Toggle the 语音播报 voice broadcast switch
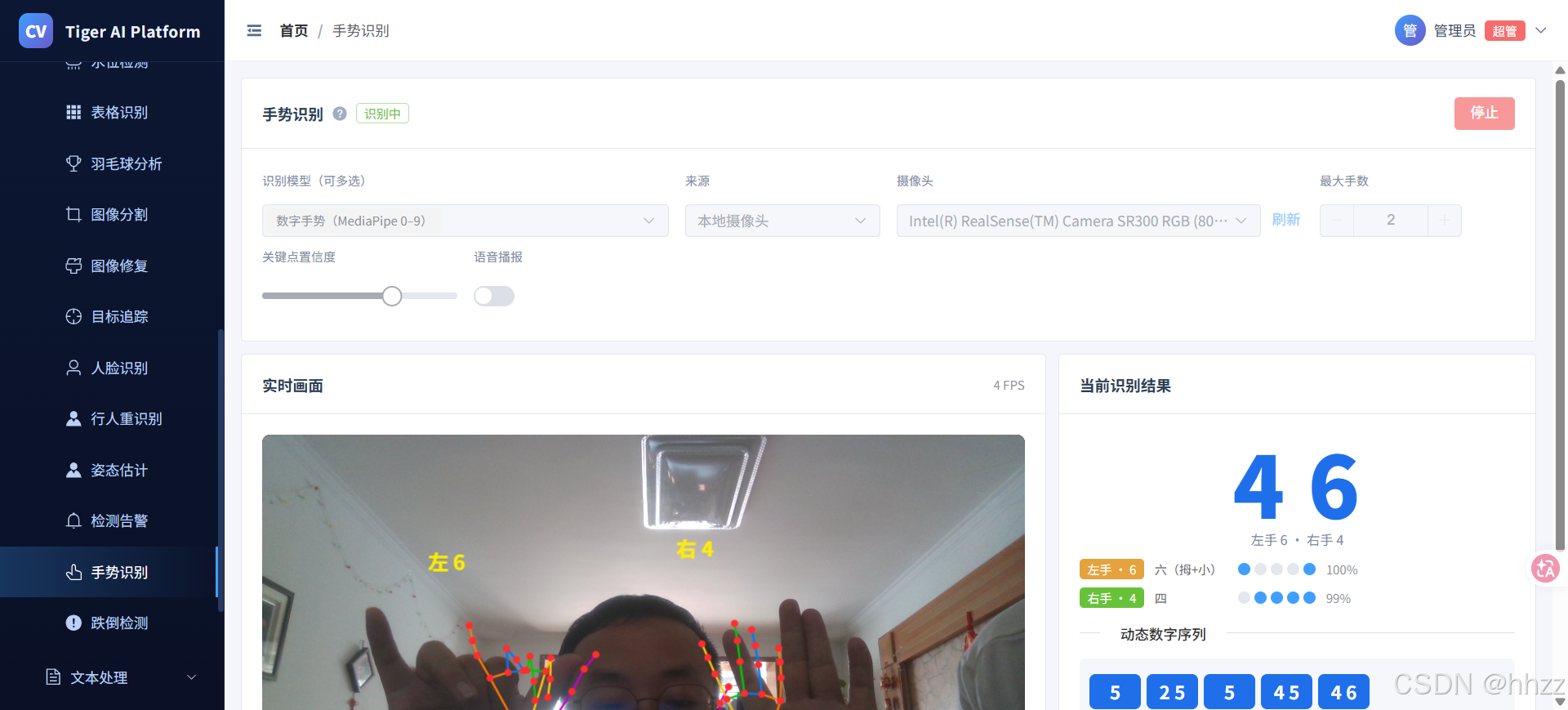The height and width of the screenshot is (710, 1568). pos(494,296)
